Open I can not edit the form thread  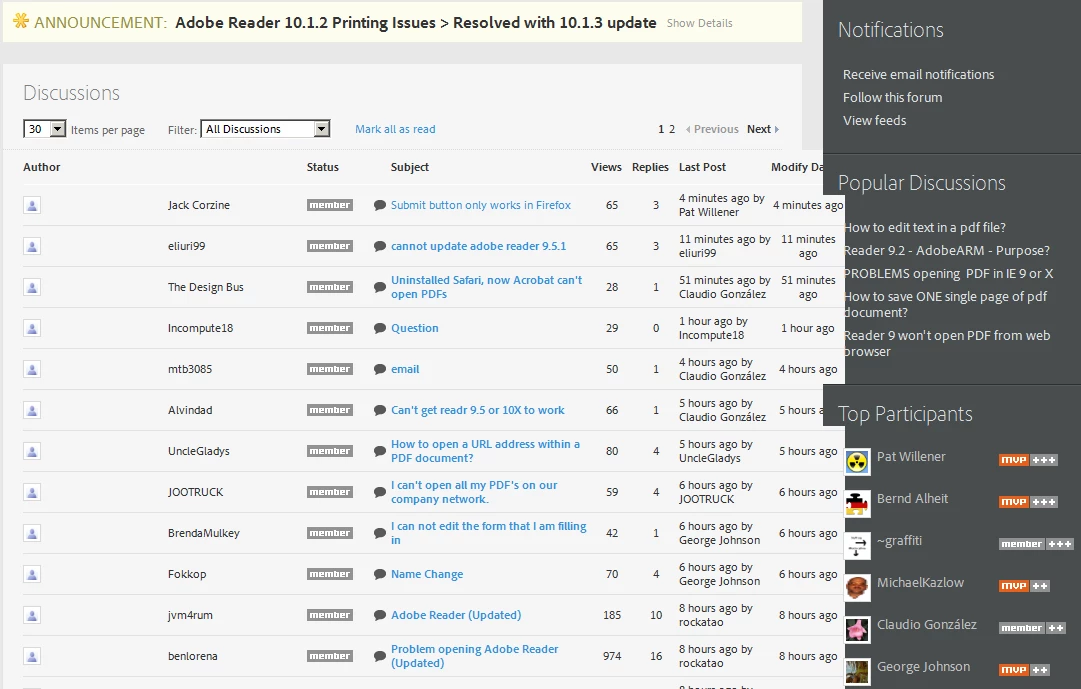pyautogui.click(x=489, y=533)
